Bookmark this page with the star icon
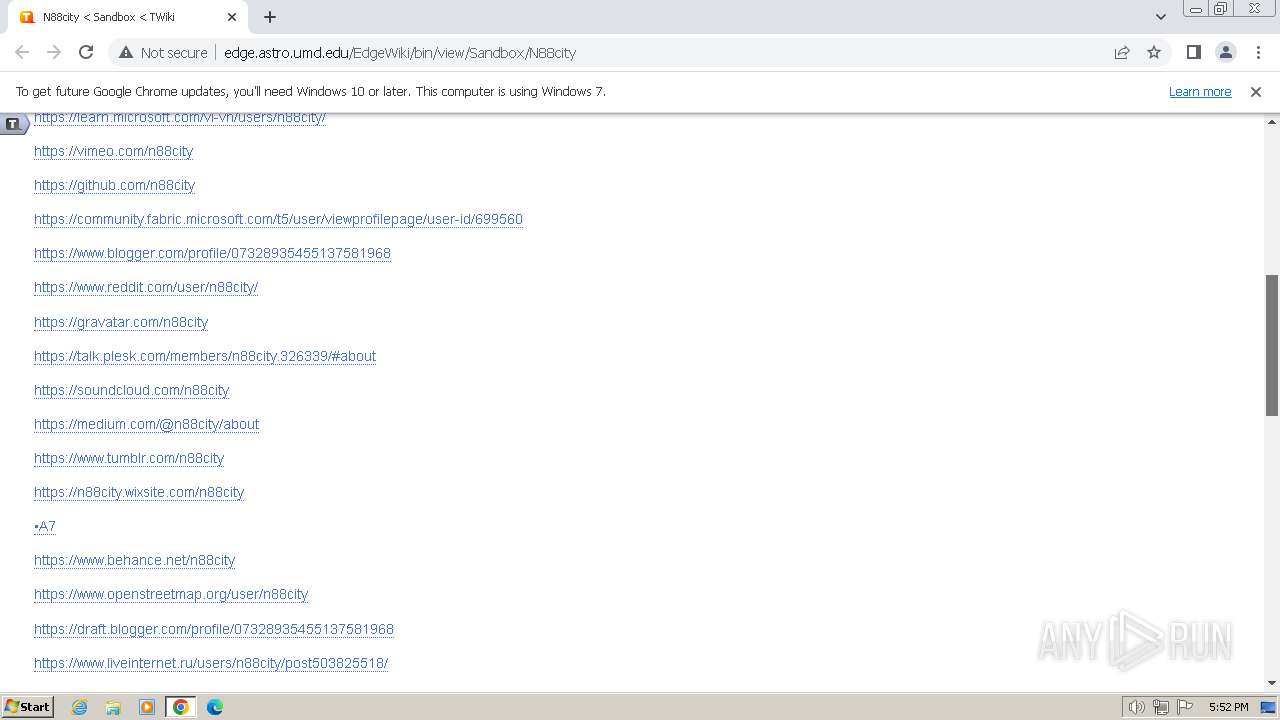This screenshot has height=720, width=1280. [1154, 52]
